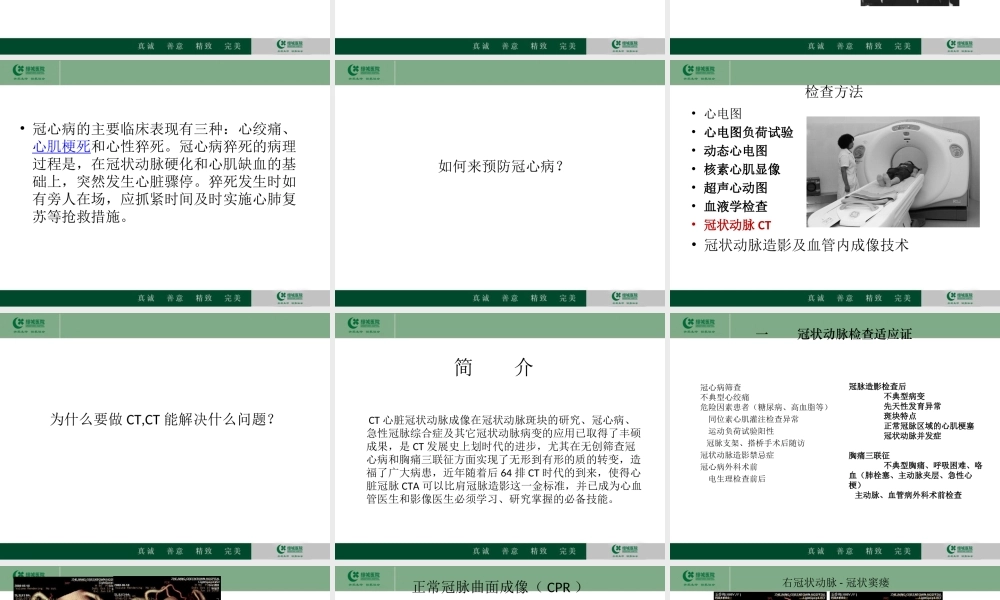Click the CT scanner photo on the 检查方法 slide
Image resolution: width=1000 pixels, height=600 pixels.
[890, 170]
